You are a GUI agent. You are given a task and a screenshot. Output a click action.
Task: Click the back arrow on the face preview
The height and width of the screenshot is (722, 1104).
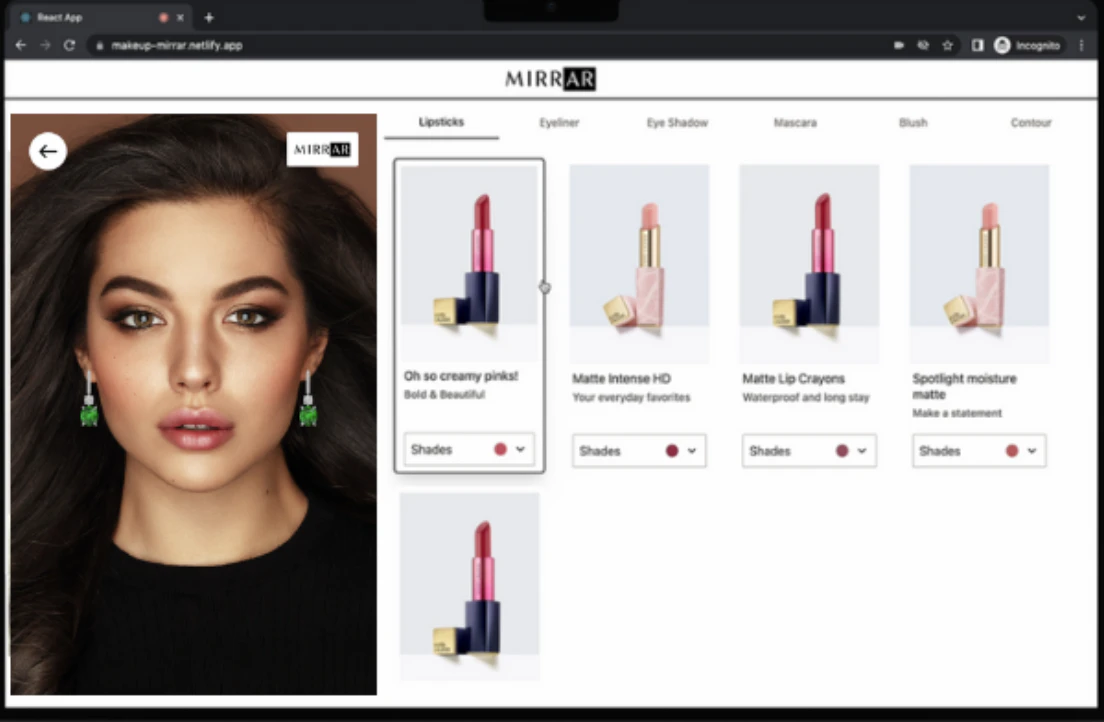(x=47, y=151)
